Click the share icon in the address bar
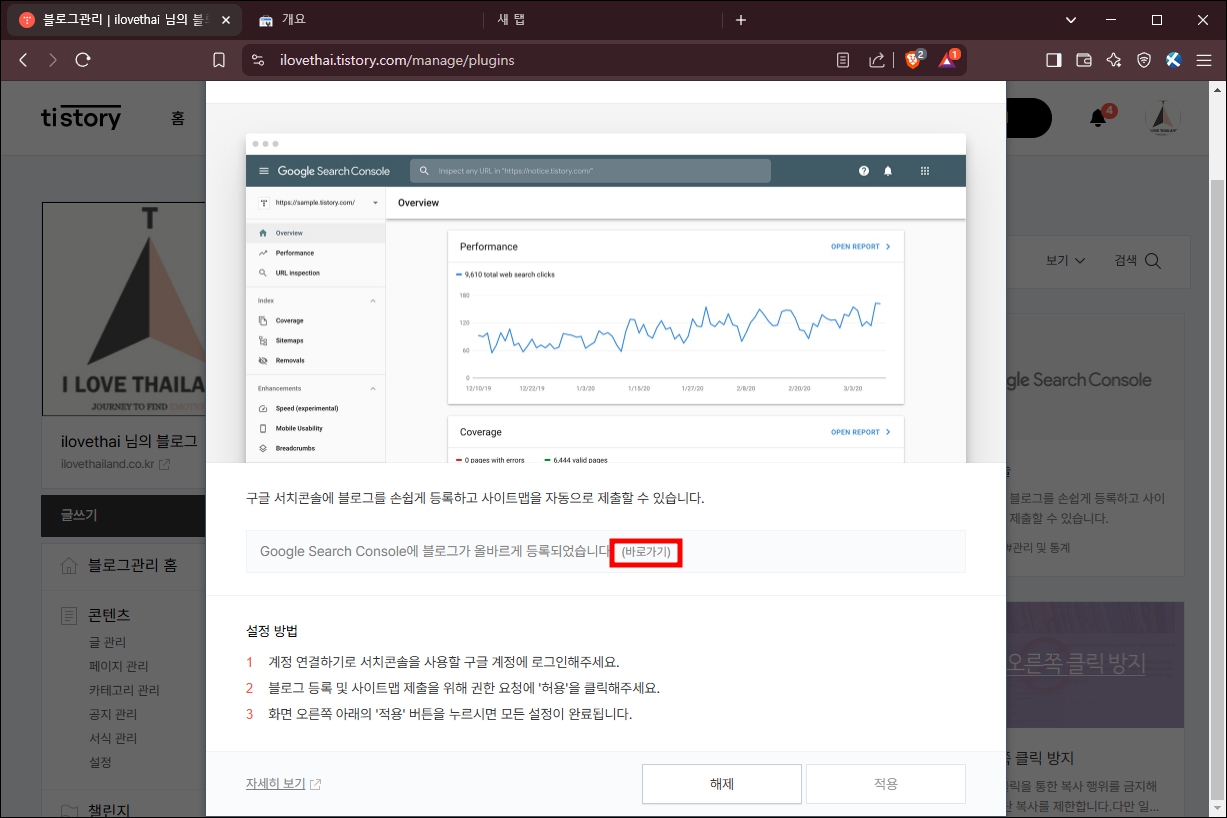This screenshot has height=818, width=1227. [876, 60]
